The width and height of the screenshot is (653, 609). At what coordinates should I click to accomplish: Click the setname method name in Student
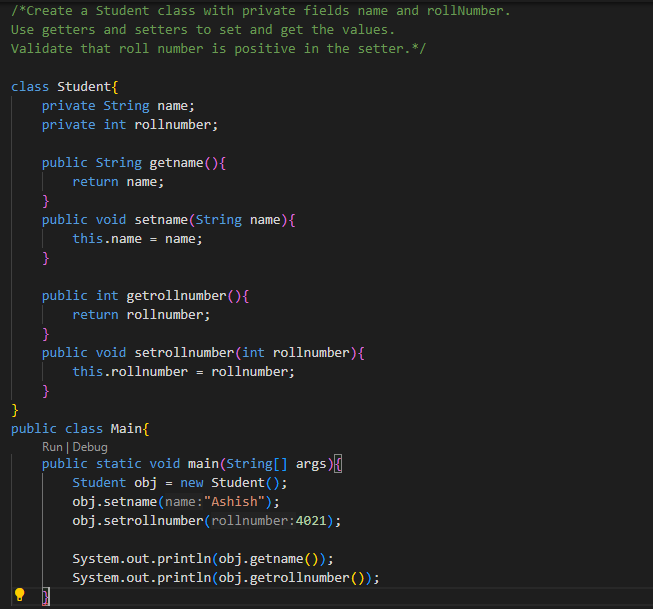[x=161, y=220]
